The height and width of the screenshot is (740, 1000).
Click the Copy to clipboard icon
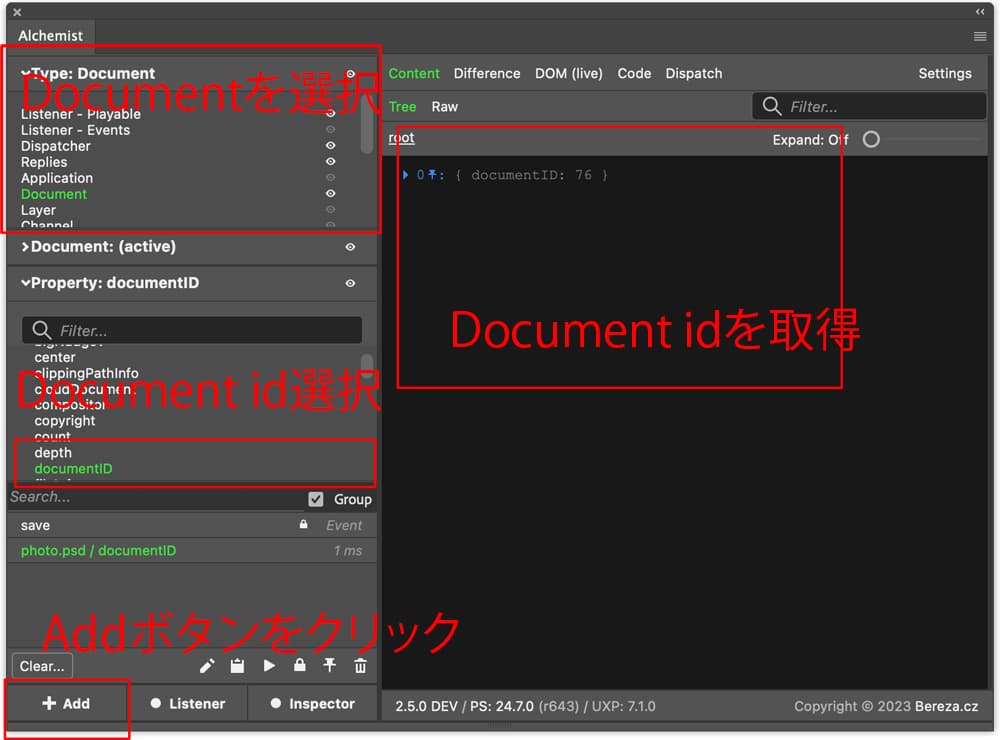[x=237, y=665]
